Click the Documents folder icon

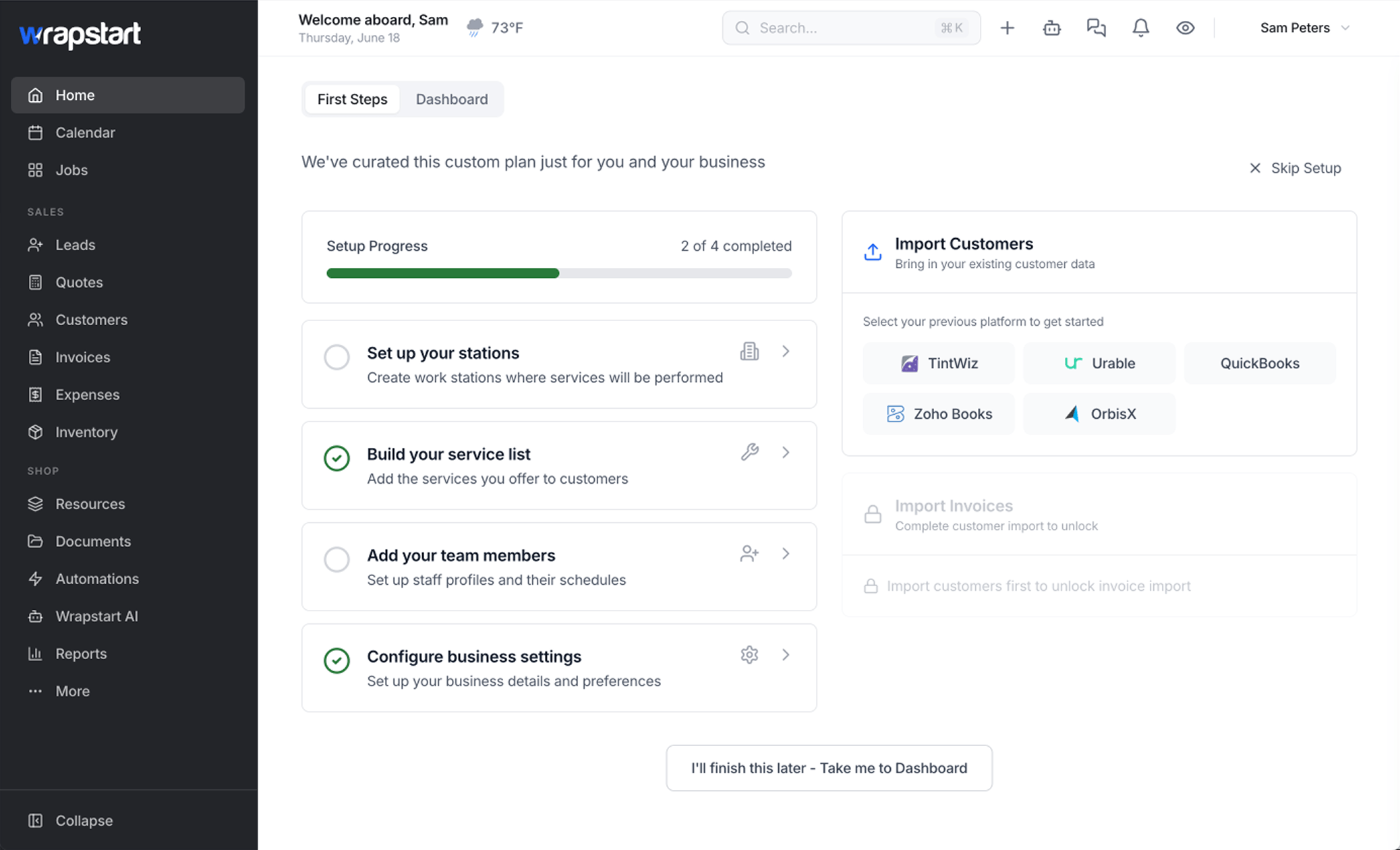pos(36,541)
